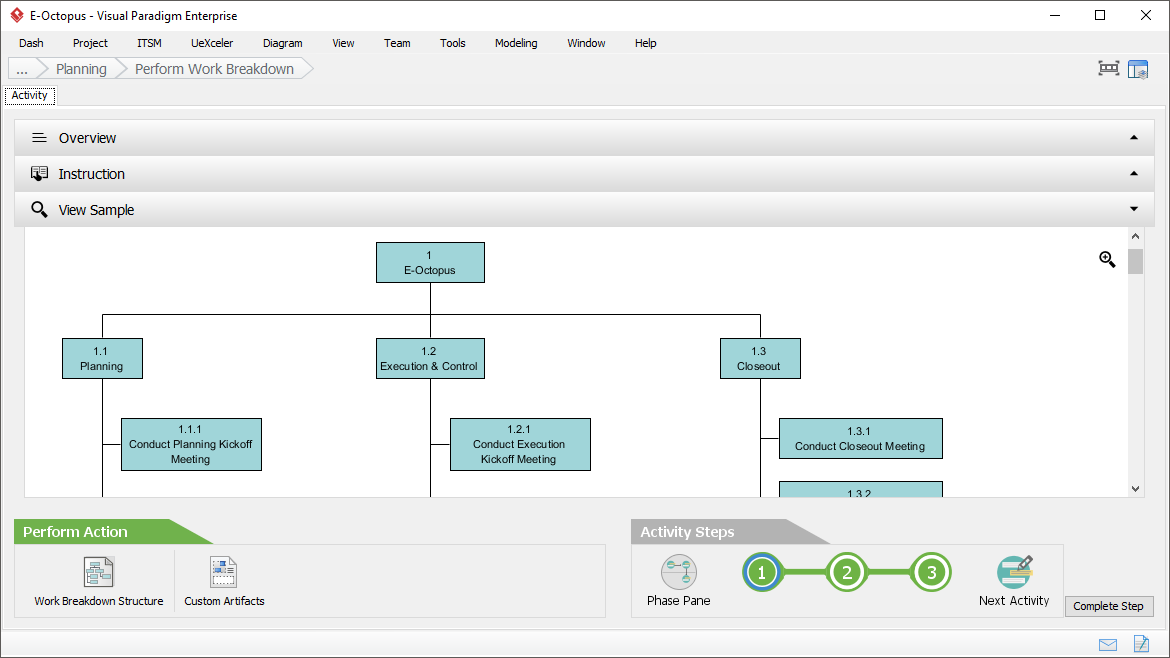
Task: Open the Custom Artifacts action icon
Action: [223, 572]
